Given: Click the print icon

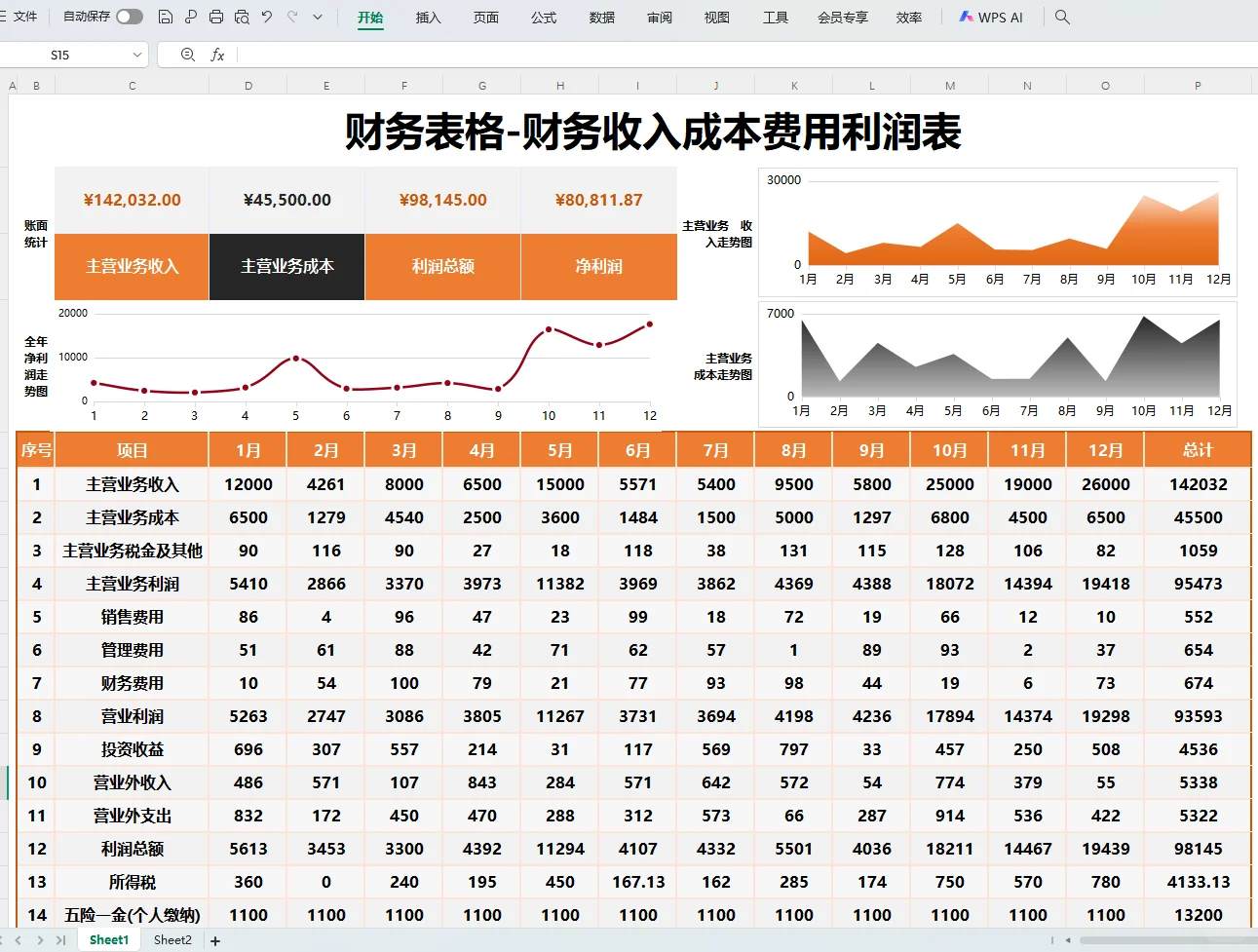Looking at the screenshot, I should 216,17.
